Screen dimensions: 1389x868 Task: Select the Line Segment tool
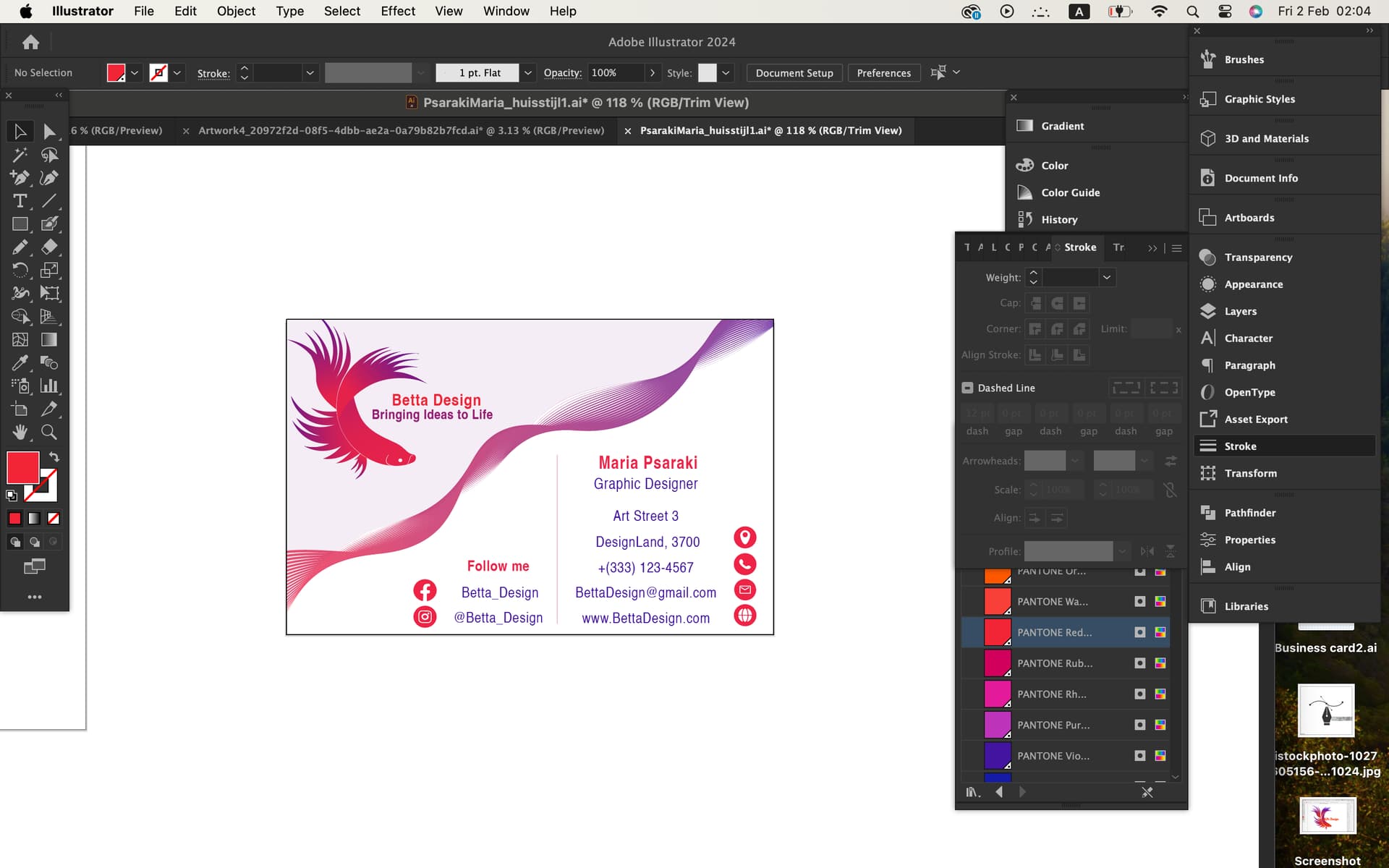coord(49,201)
